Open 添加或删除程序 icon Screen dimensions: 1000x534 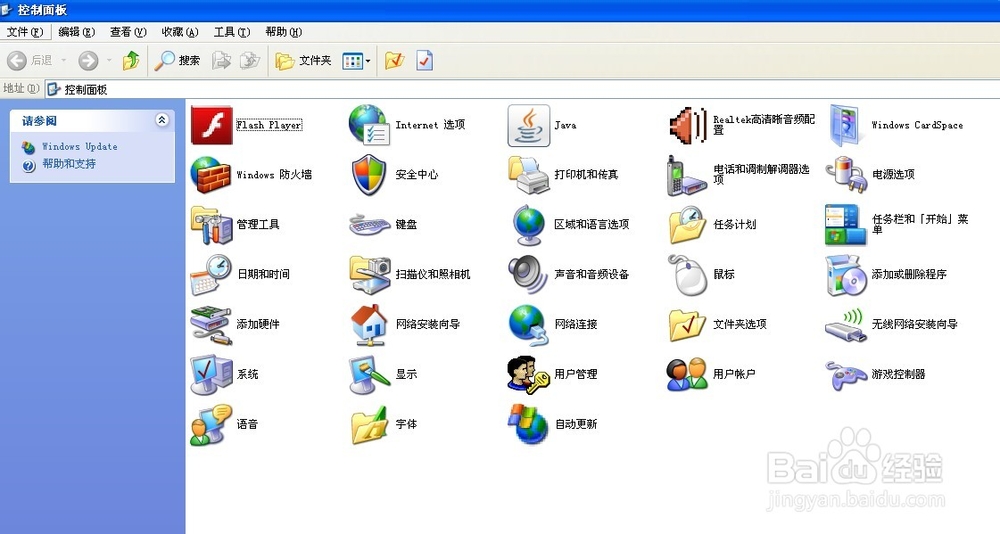(x=846, y=274)
